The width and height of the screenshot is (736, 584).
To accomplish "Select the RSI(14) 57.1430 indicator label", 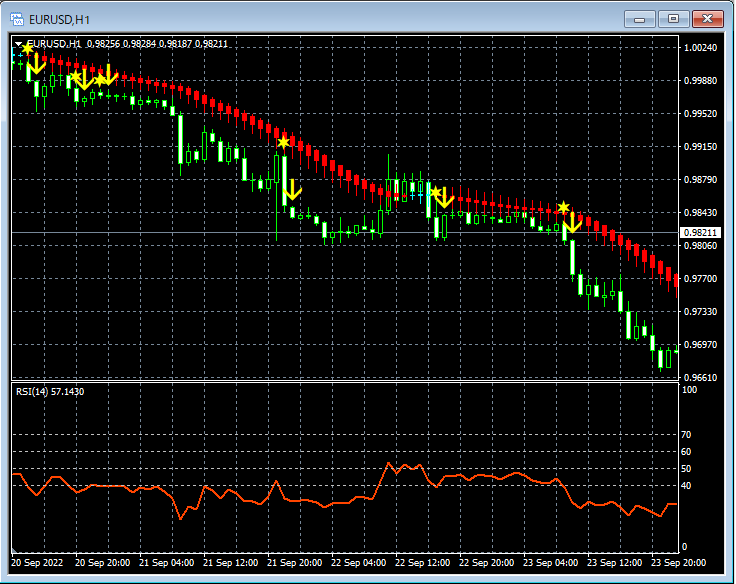I will pyautogui.click(x=50, y=392).
